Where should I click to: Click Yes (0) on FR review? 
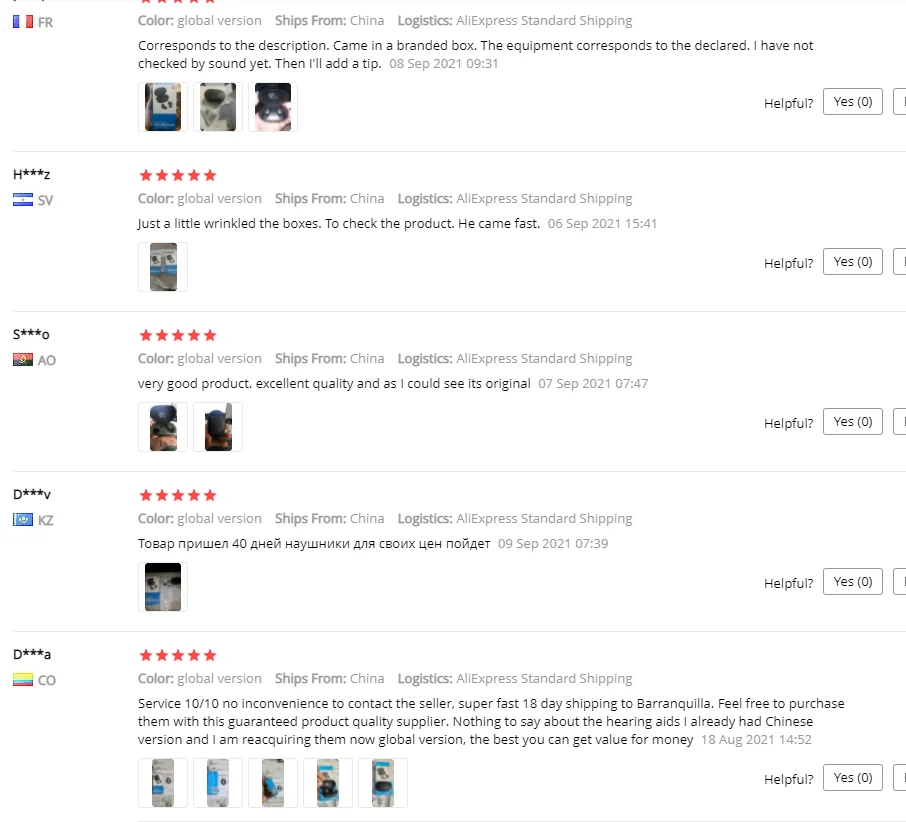pos(852,102)
